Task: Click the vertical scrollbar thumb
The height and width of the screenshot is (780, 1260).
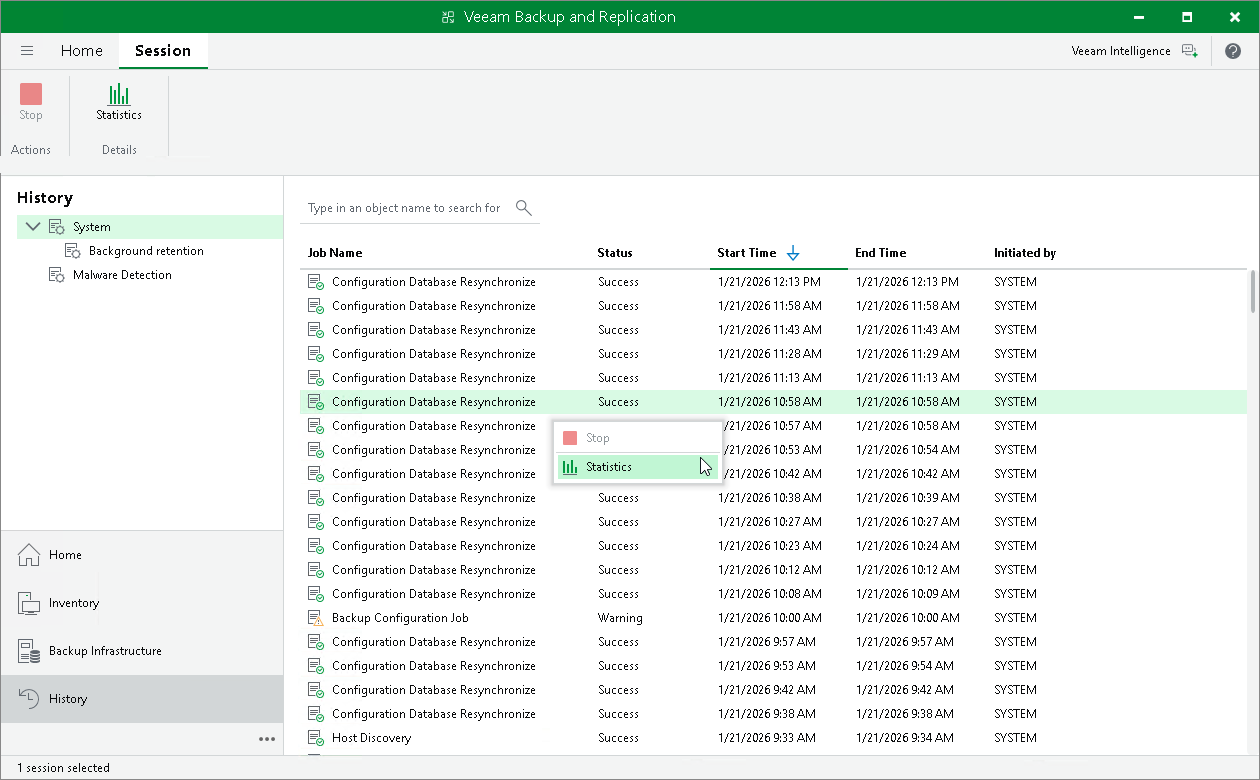Action: click(1253, 291)
